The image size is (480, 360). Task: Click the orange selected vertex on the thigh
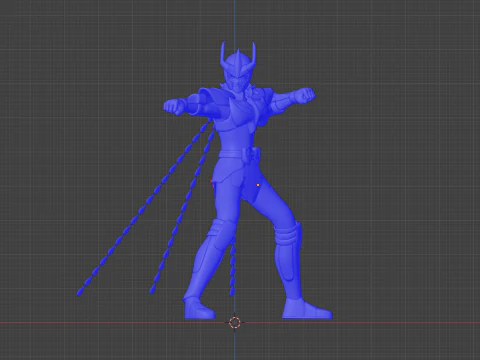pos(258,185)
